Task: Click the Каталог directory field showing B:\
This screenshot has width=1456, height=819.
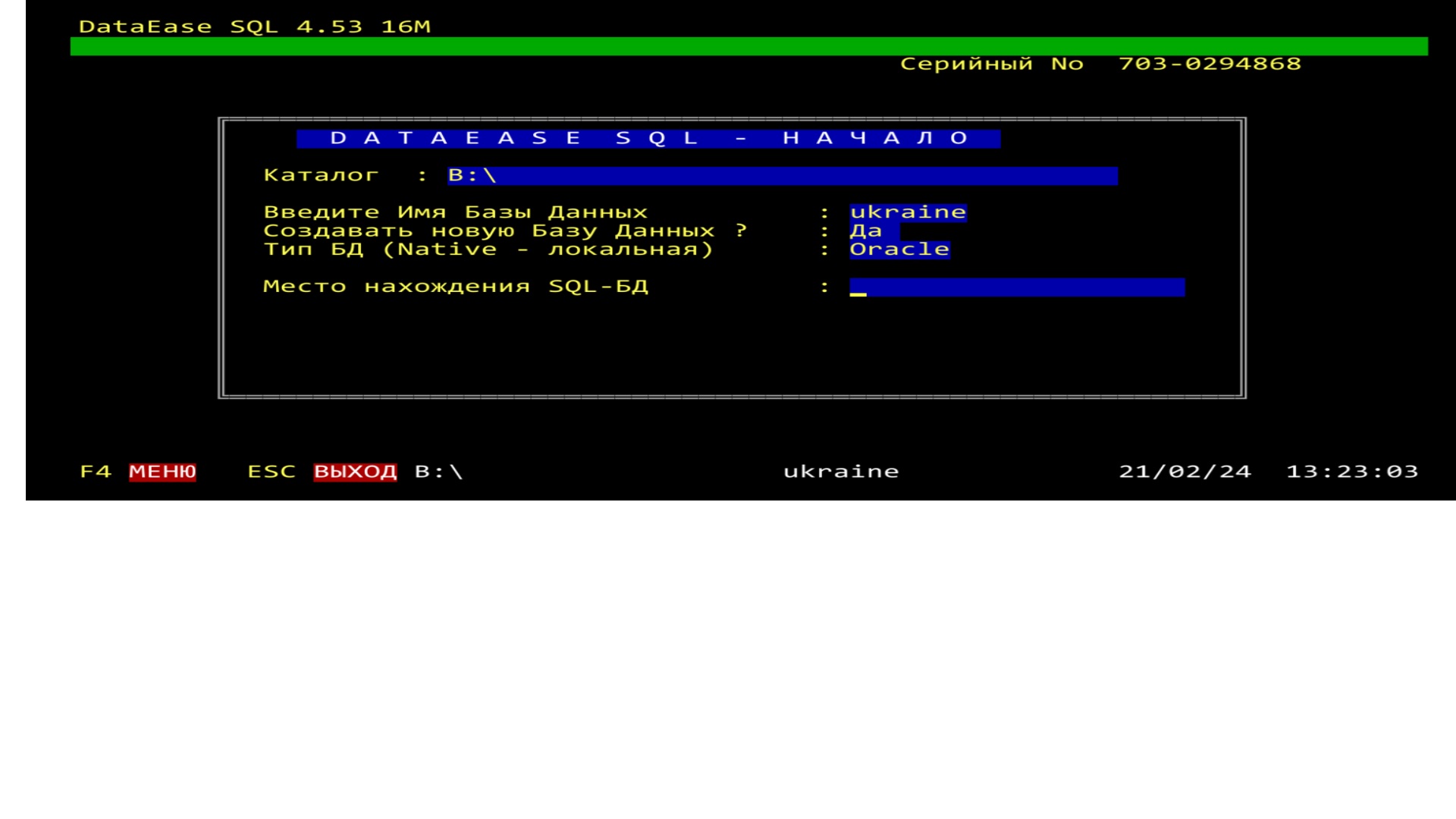Action: click(x=783, y=176)
